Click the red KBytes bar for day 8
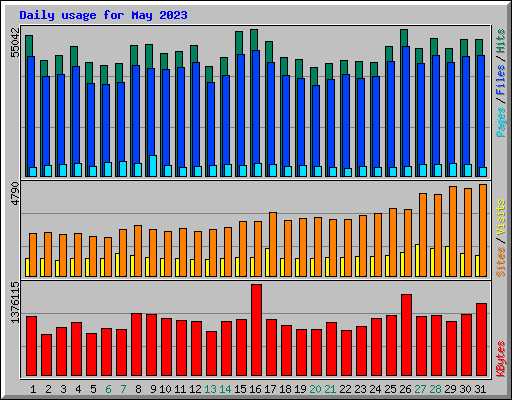Screen dimensions: 512x400 pos(136,344)
